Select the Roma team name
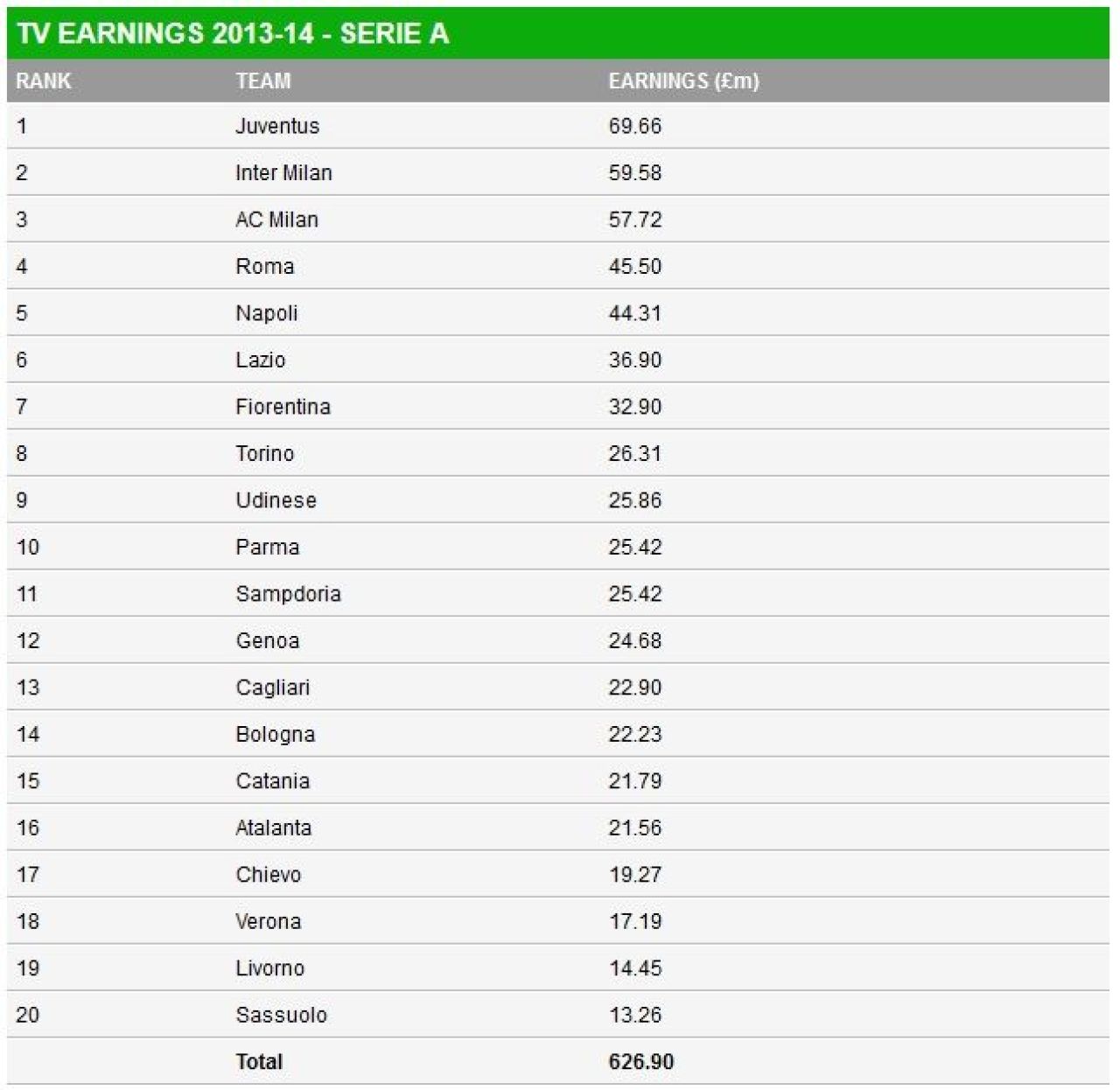1120x1090 pixels. pos(264,266)
